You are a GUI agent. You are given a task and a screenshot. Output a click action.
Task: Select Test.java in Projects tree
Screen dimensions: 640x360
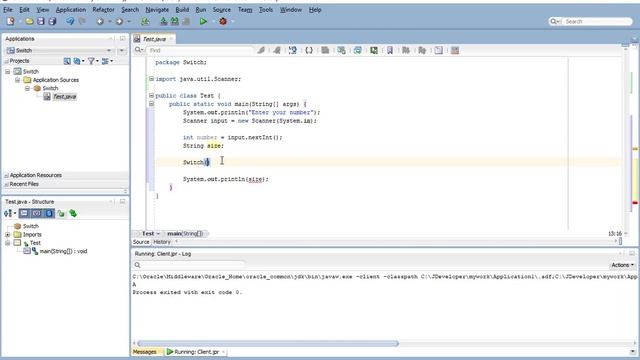[64, 97]
